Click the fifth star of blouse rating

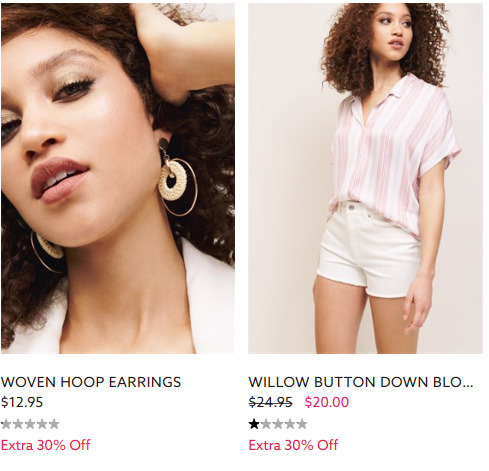[x=302, y=424]
